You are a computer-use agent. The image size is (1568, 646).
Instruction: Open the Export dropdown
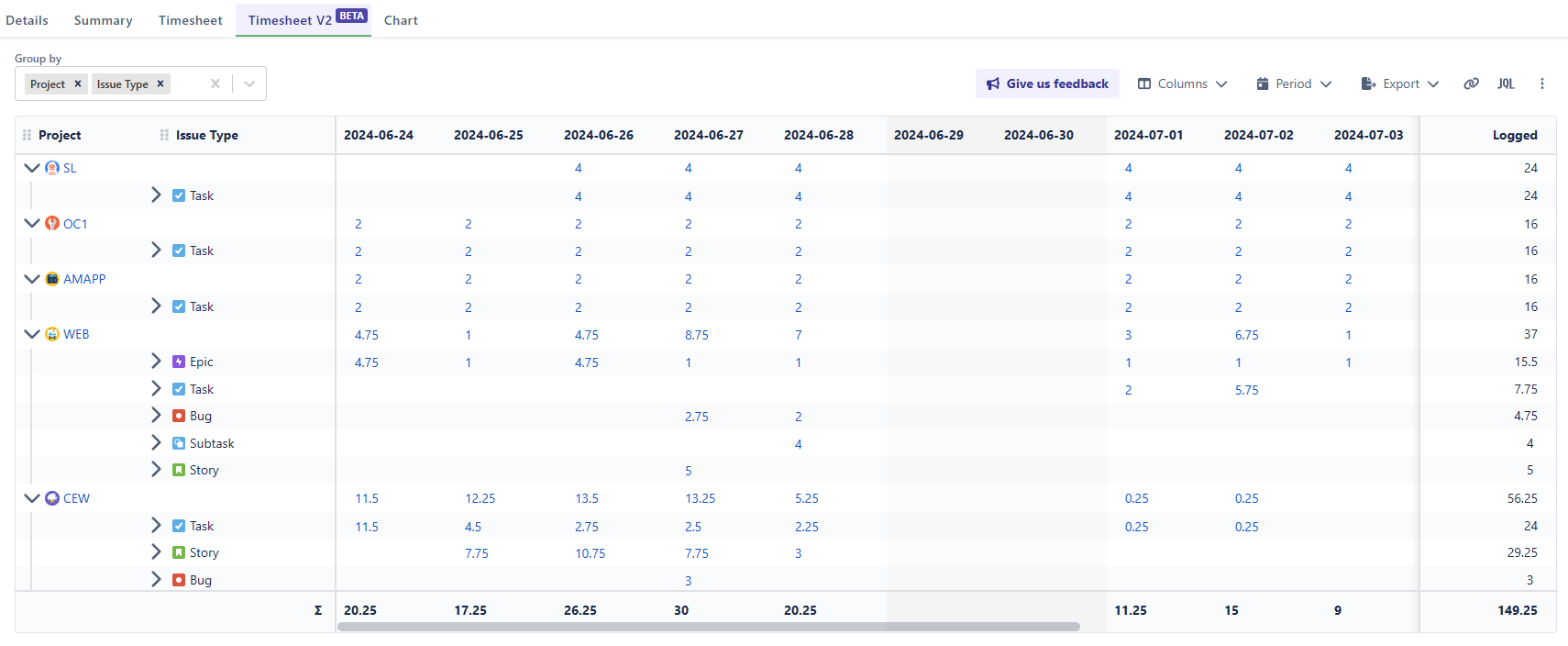pyautogui.click(x=1400, y=84)
